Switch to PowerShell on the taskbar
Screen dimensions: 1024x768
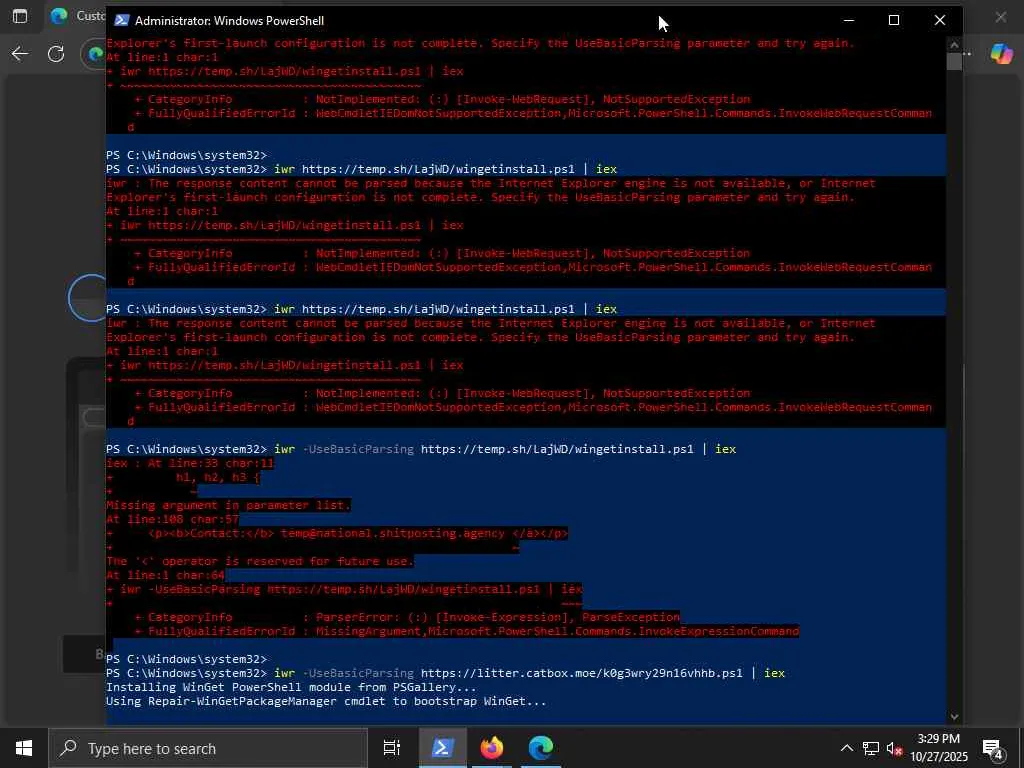coord(442,748)
